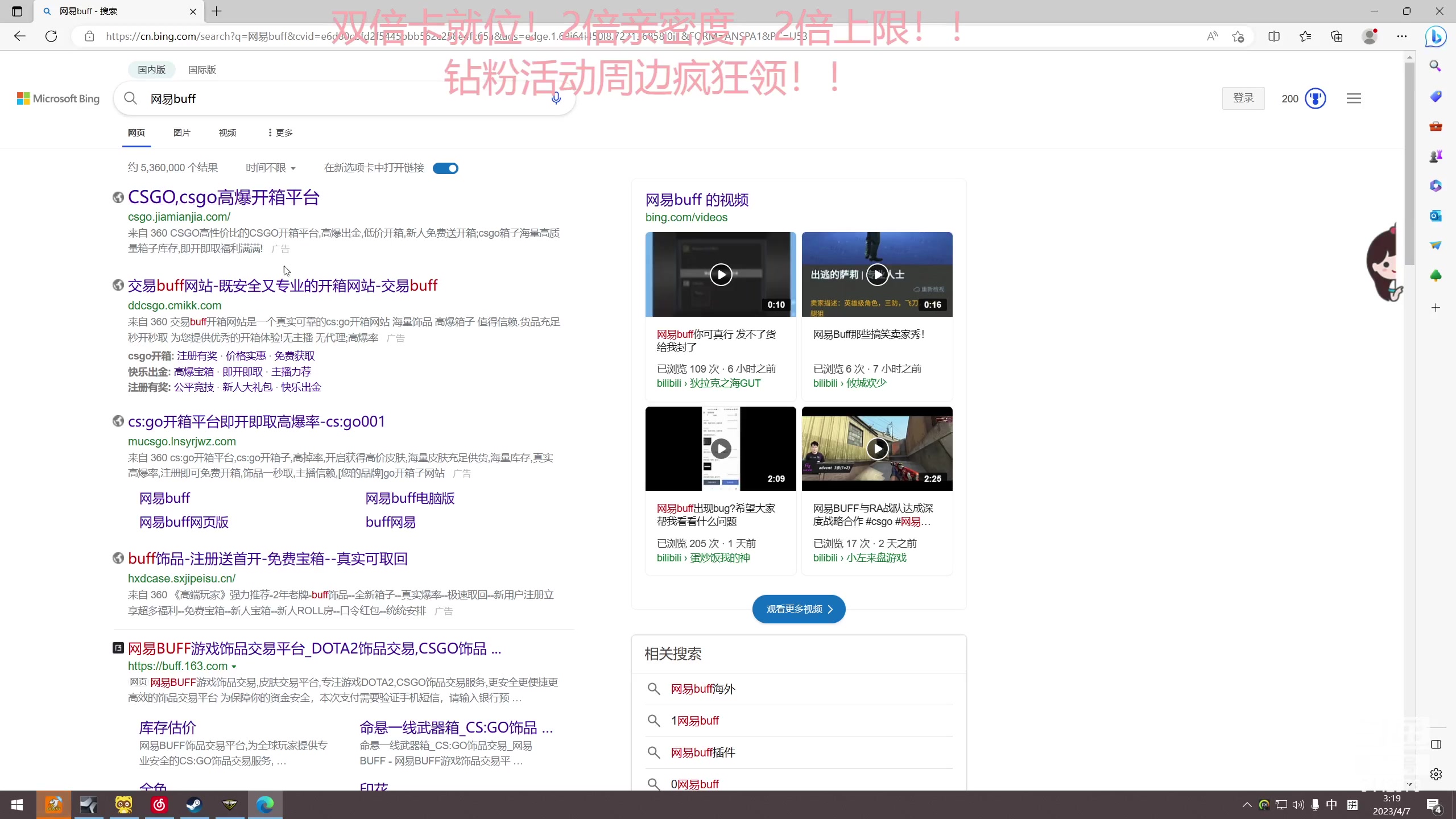1456x819 pixels.
Task: Expand the buff.163.com URL dropdown arrow
Action: point(234,667)
